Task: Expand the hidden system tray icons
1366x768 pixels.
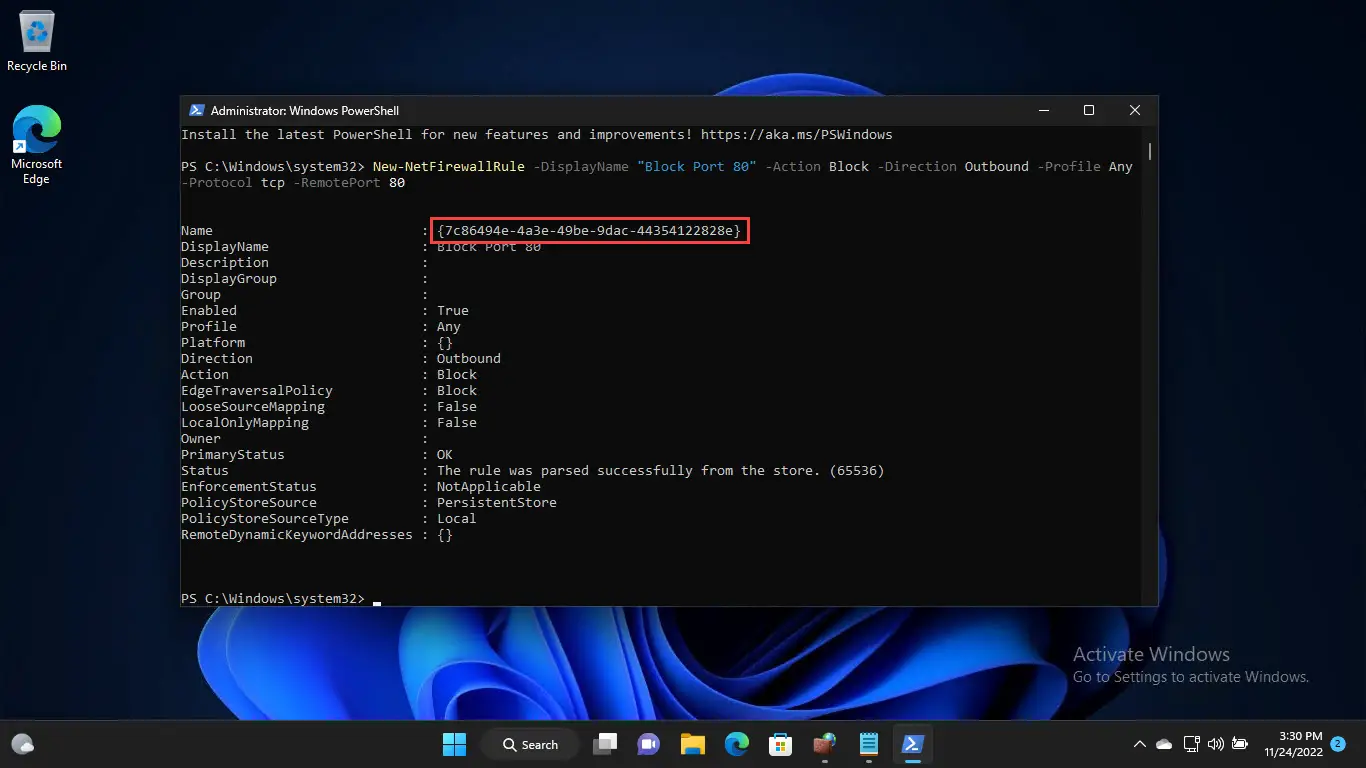Action: pos(1139,744)
